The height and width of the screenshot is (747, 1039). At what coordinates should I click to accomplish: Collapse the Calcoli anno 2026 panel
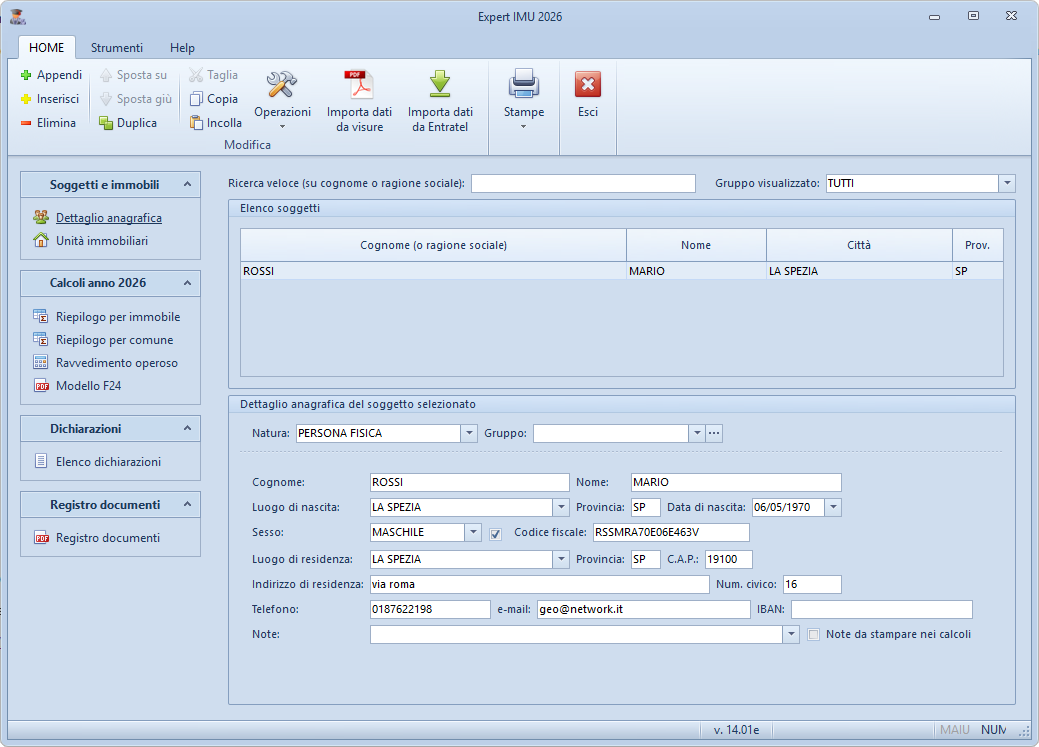[x=187, y=284]
